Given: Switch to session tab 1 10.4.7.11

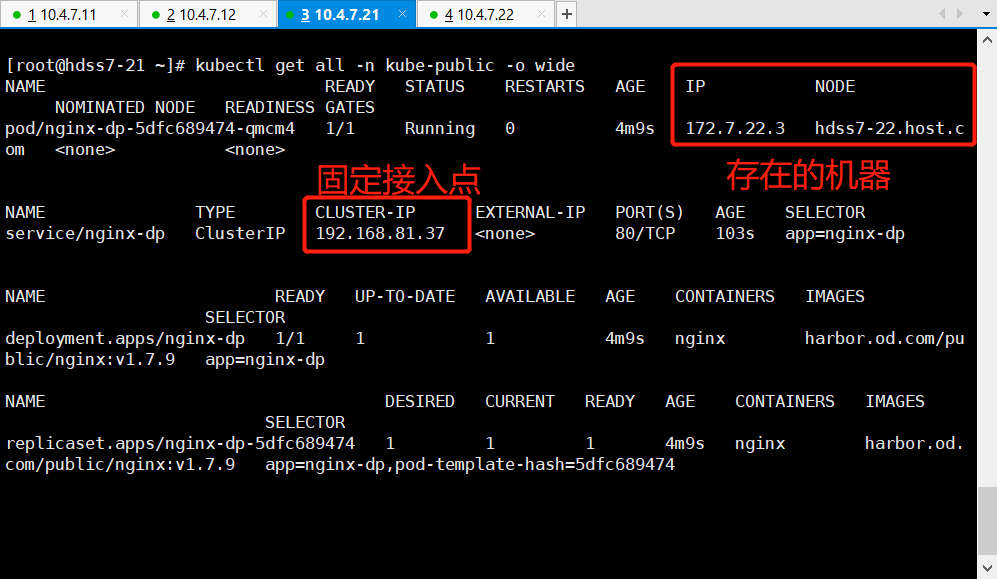Looking at the screenshot, I should pos(62,14).
